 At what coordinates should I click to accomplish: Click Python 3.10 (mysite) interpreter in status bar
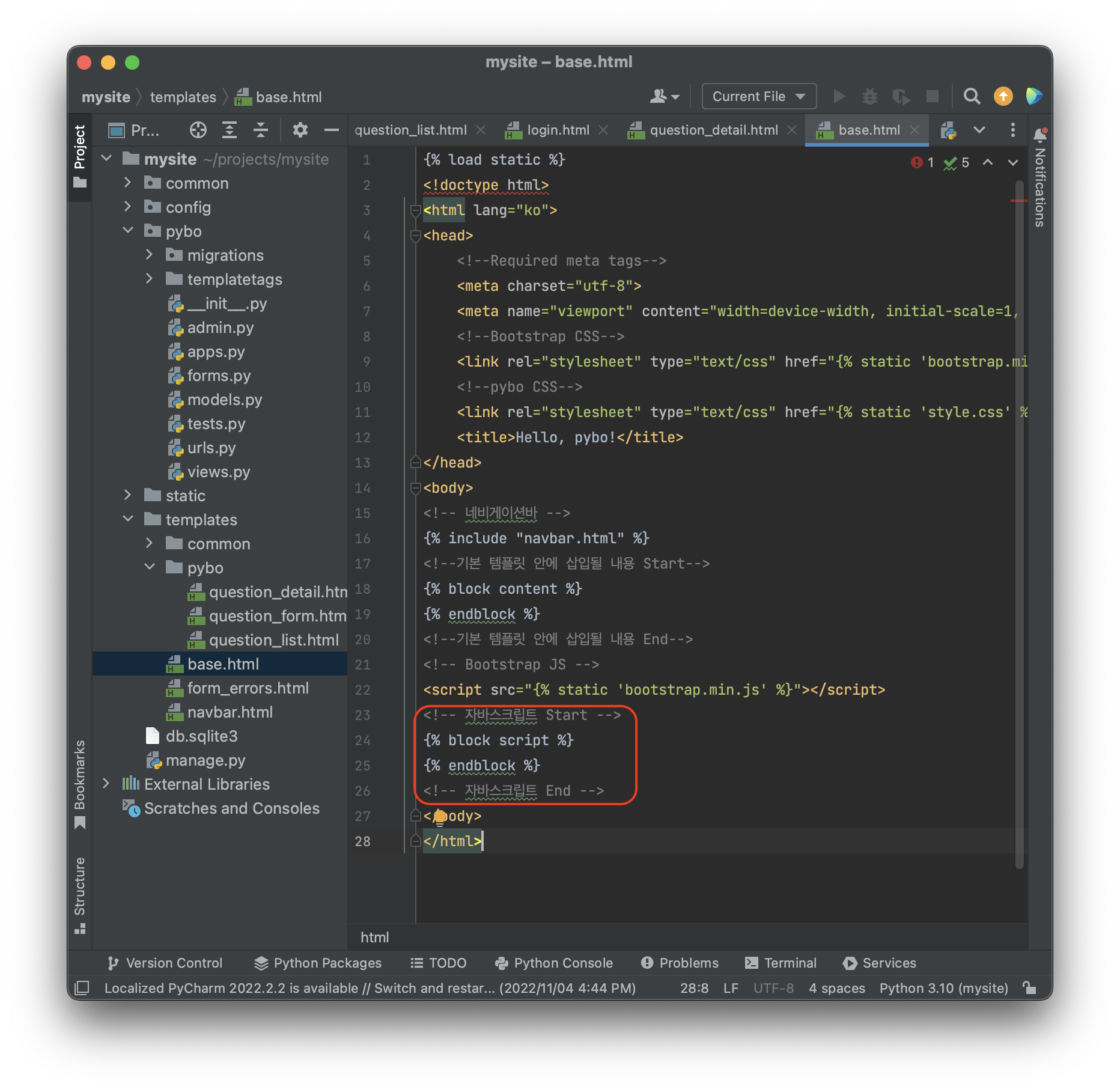point(943,988)
